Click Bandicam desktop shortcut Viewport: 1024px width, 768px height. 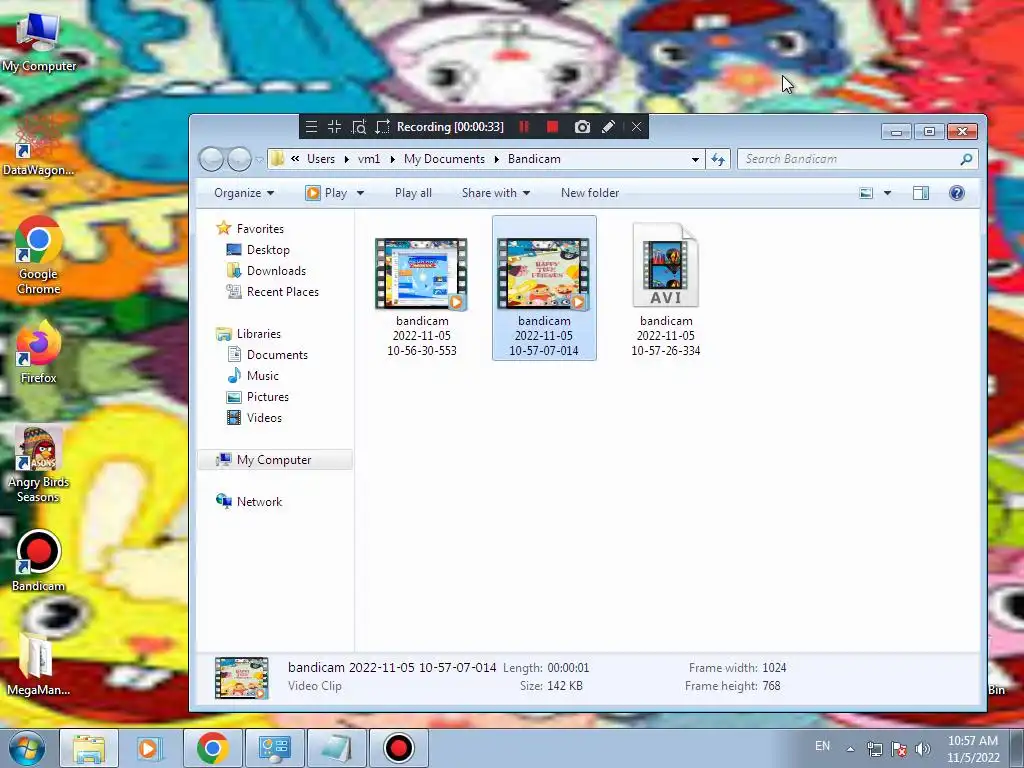coord(39,560)
